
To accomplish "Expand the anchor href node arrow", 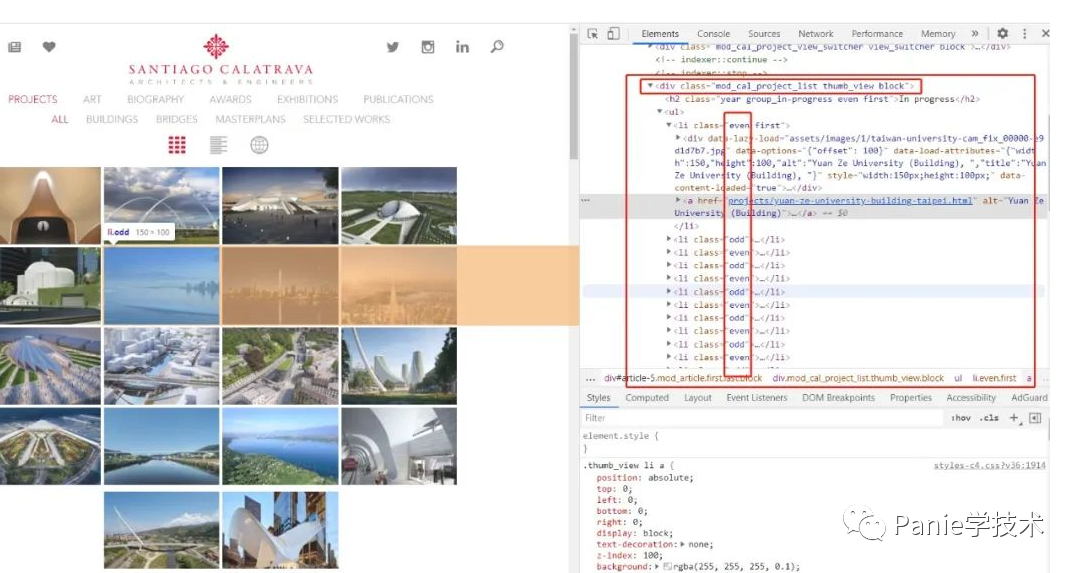I will click(678, 200).
